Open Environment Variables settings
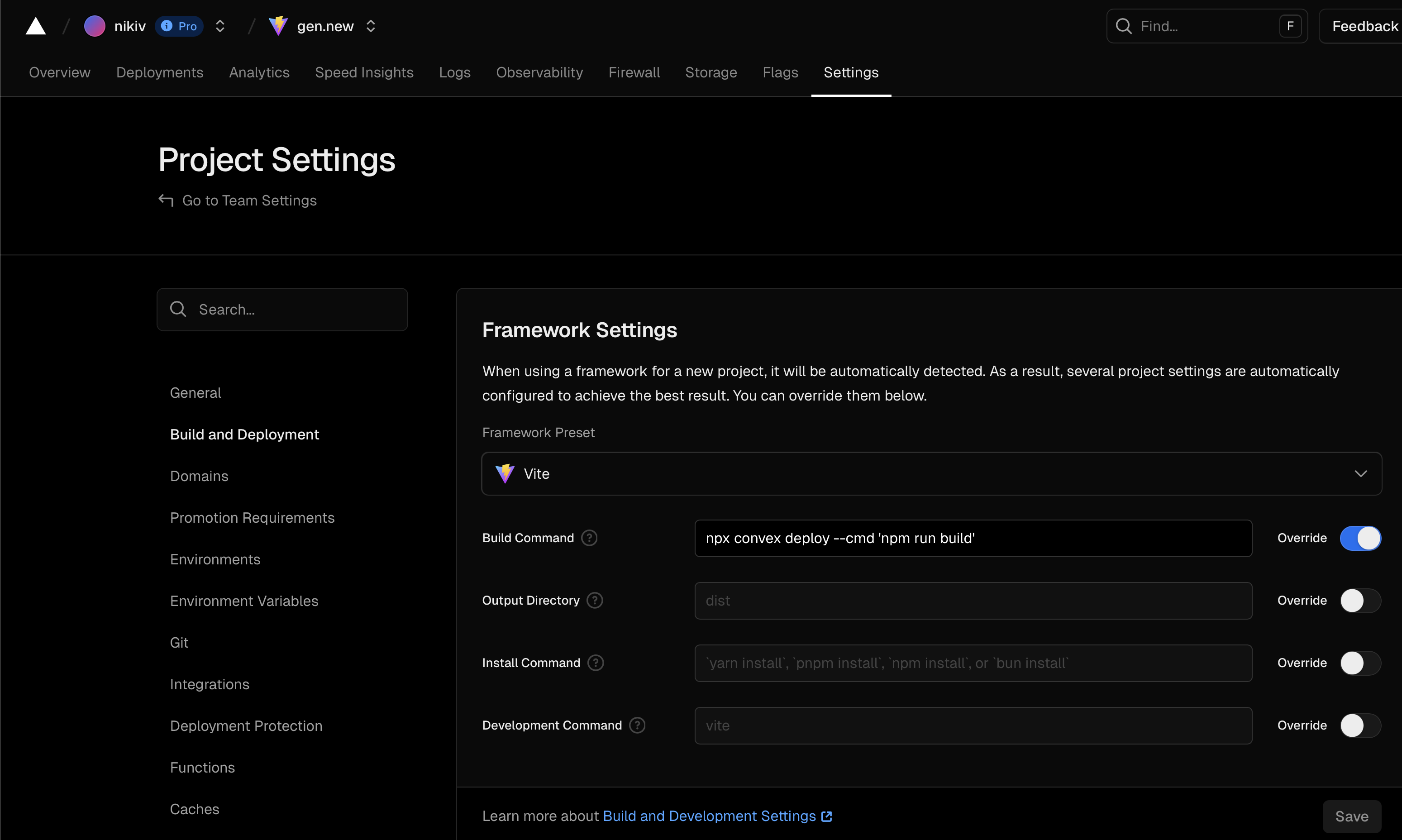Image resolution: width=1402 pixels, height=840 pixels. pyautogui.click(x=244, y=601)
